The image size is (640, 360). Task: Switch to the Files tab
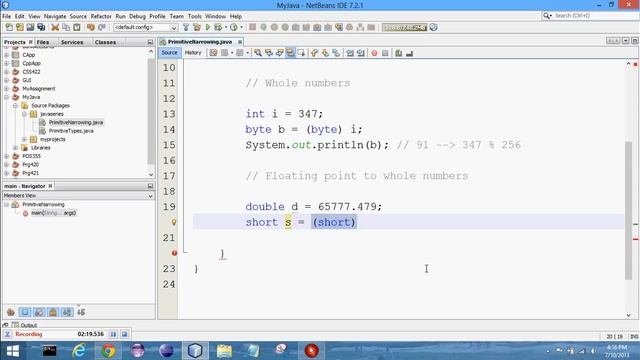[43, 42]
